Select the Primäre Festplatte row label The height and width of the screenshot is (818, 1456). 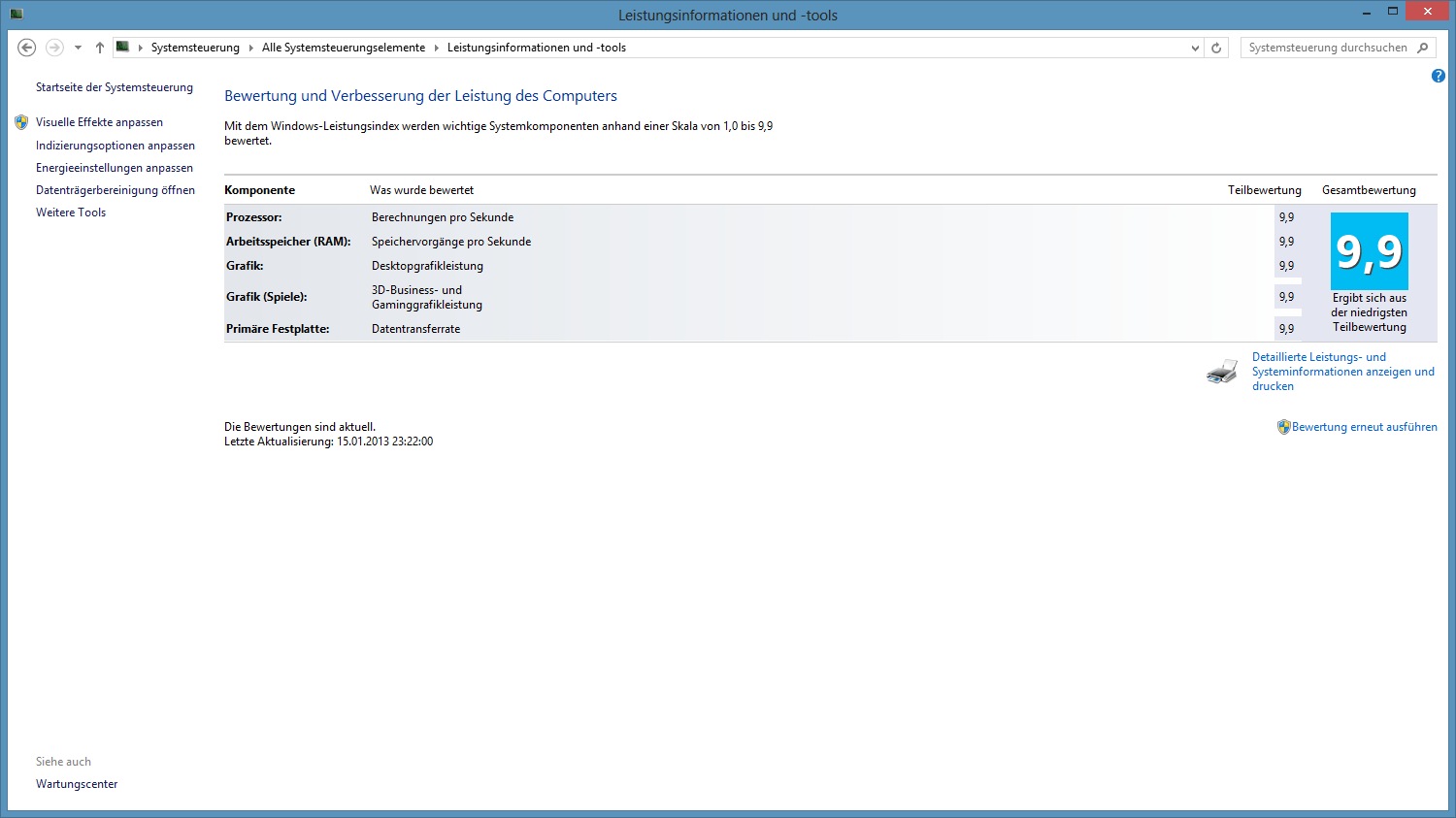(278, 329)
